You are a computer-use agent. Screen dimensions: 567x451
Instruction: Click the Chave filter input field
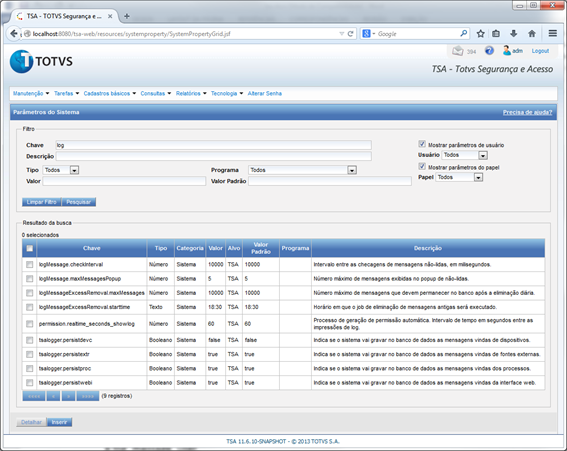coord(213,145)
